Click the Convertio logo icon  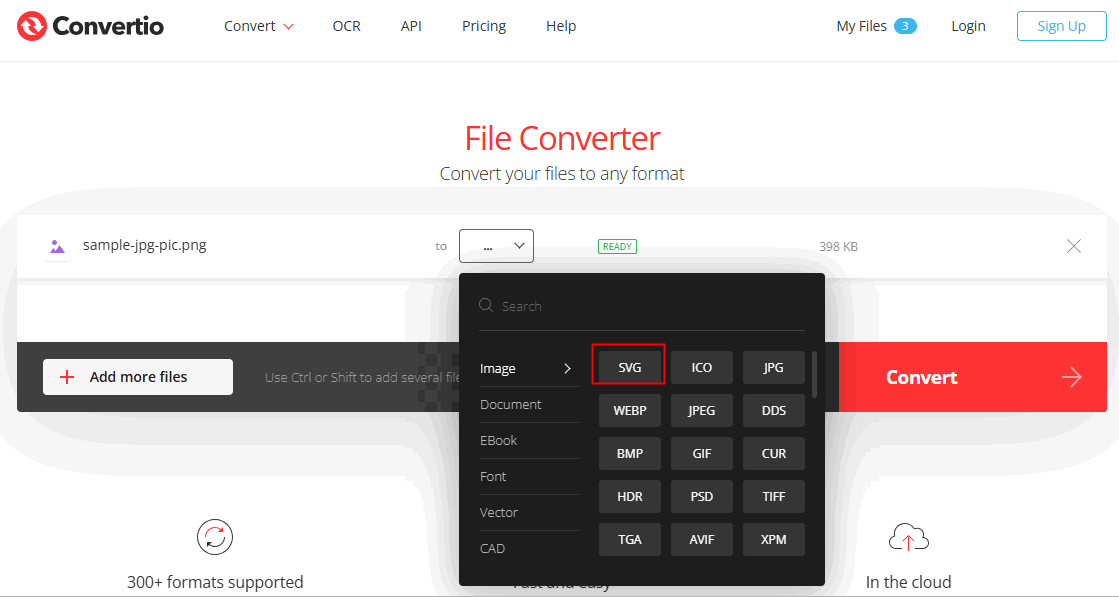[32, 26]
